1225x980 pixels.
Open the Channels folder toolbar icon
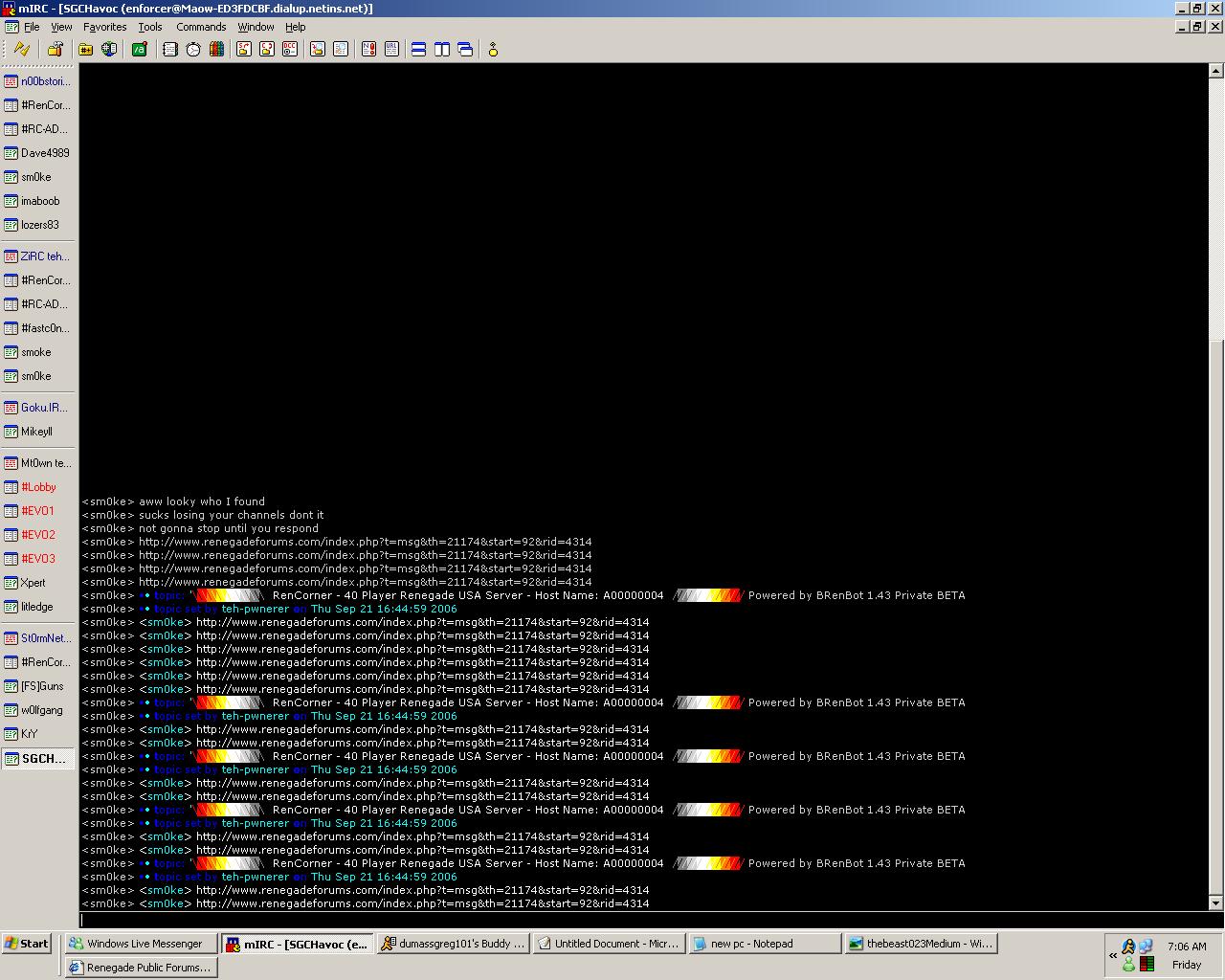pos(86,50)
